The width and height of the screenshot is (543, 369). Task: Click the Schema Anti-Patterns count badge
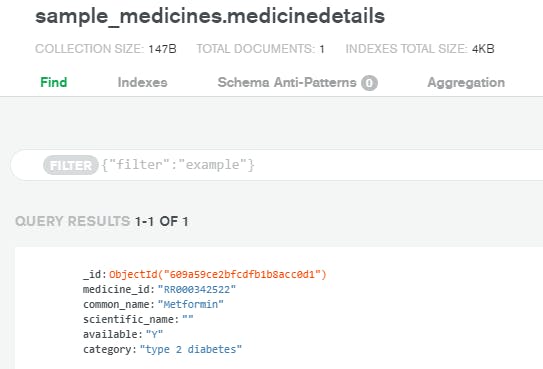pos(370,83)
